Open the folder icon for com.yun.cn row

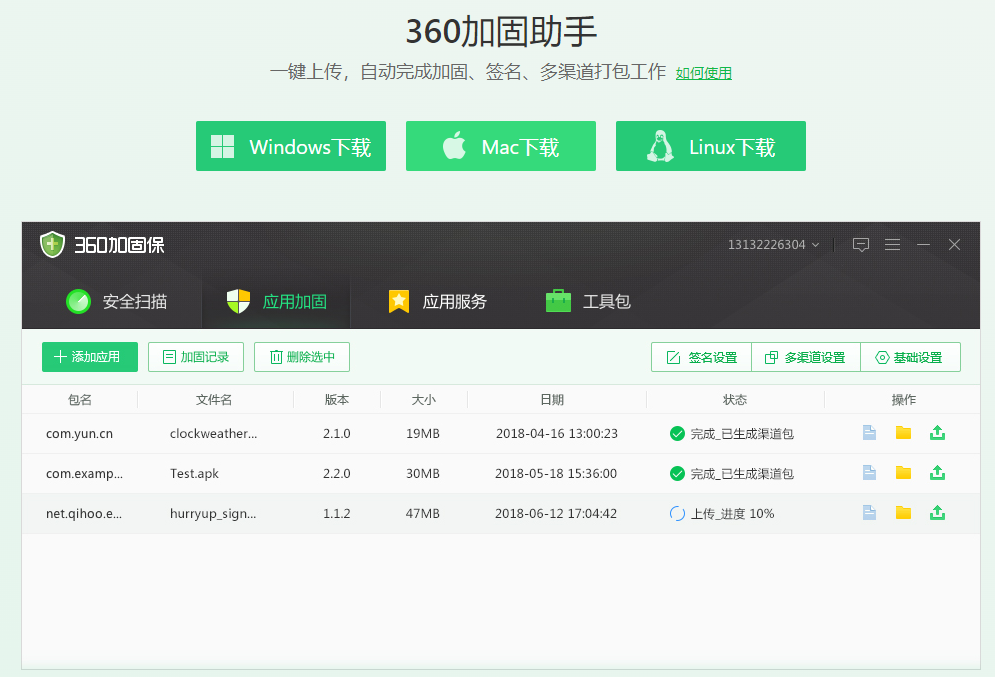click(x=903, y=433)
